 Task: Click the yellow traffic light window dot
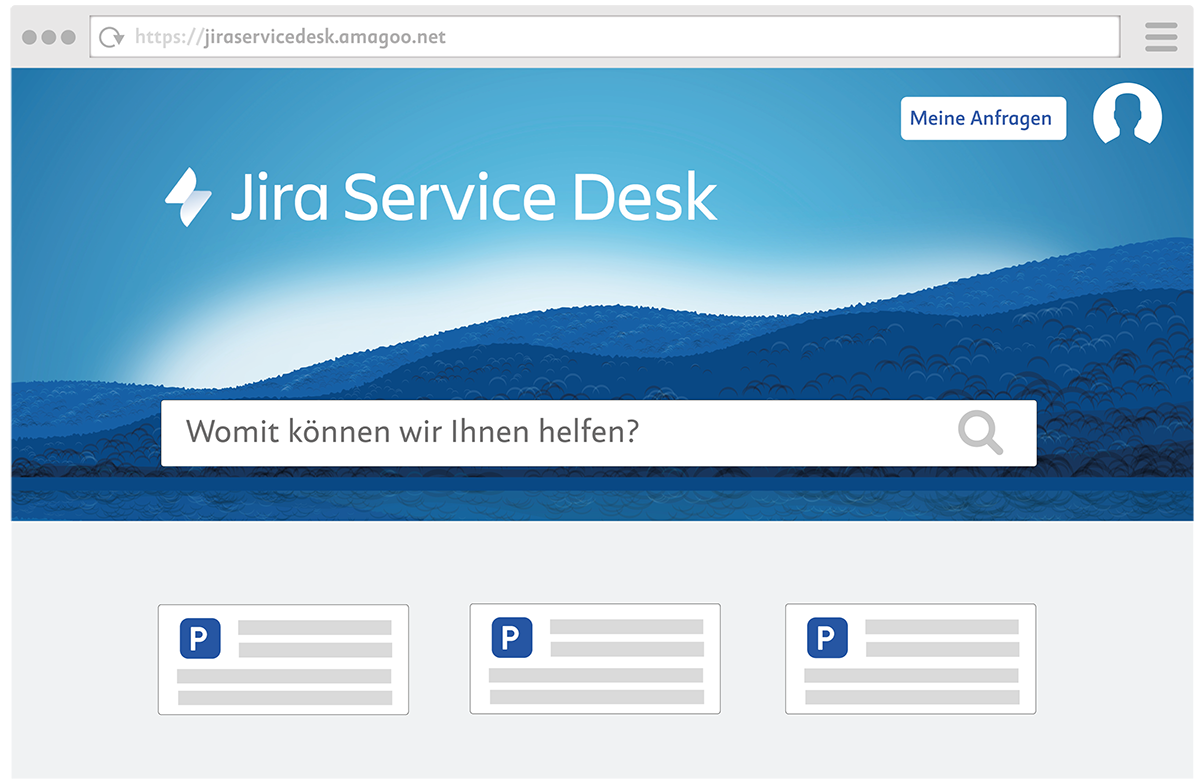pyautogui.click(x=47, y=36)
